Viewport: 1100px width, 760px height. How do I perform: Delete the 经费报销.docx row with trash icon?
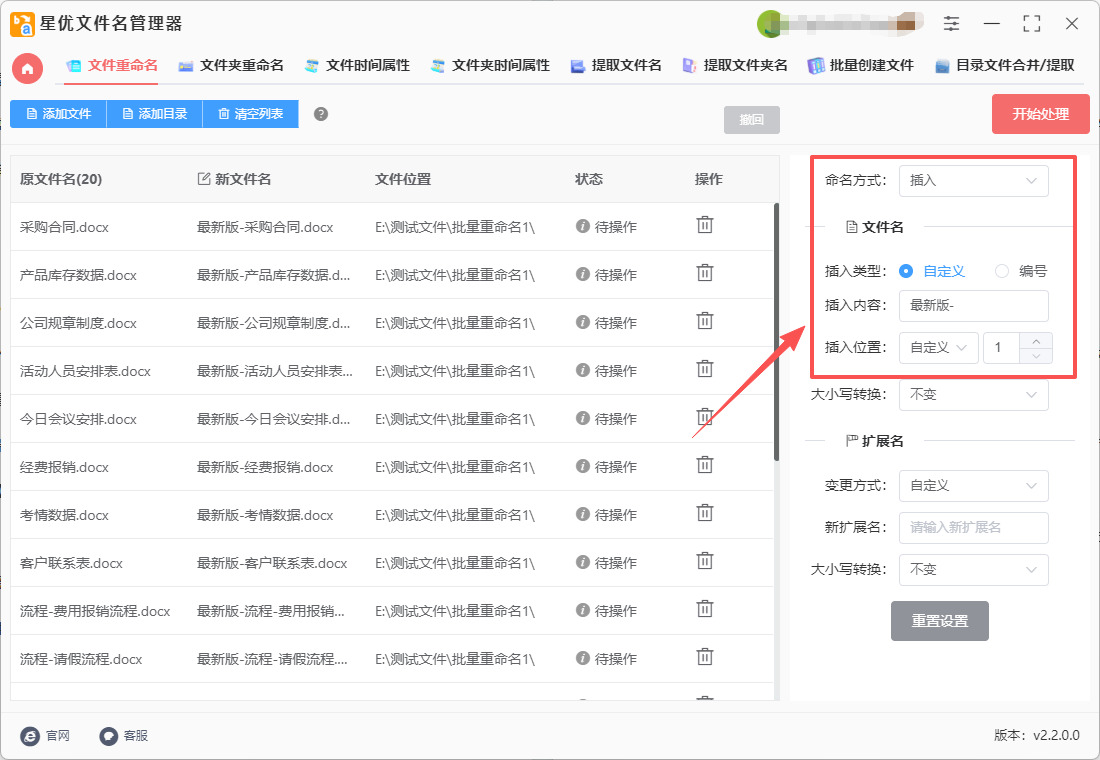click(x=704, y=465)
